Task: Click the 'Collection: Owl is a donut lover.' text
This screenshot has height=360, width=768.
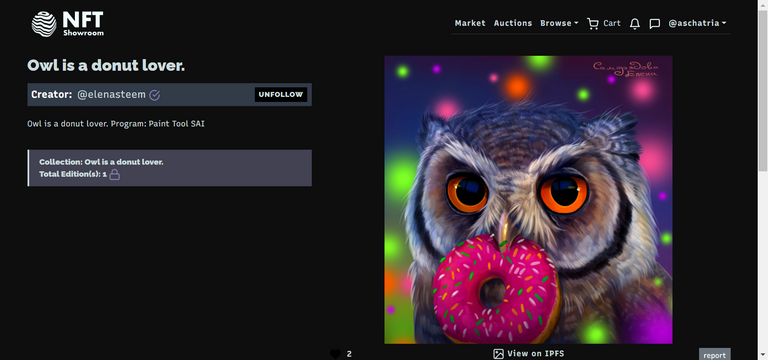Action: click(101, 162)
